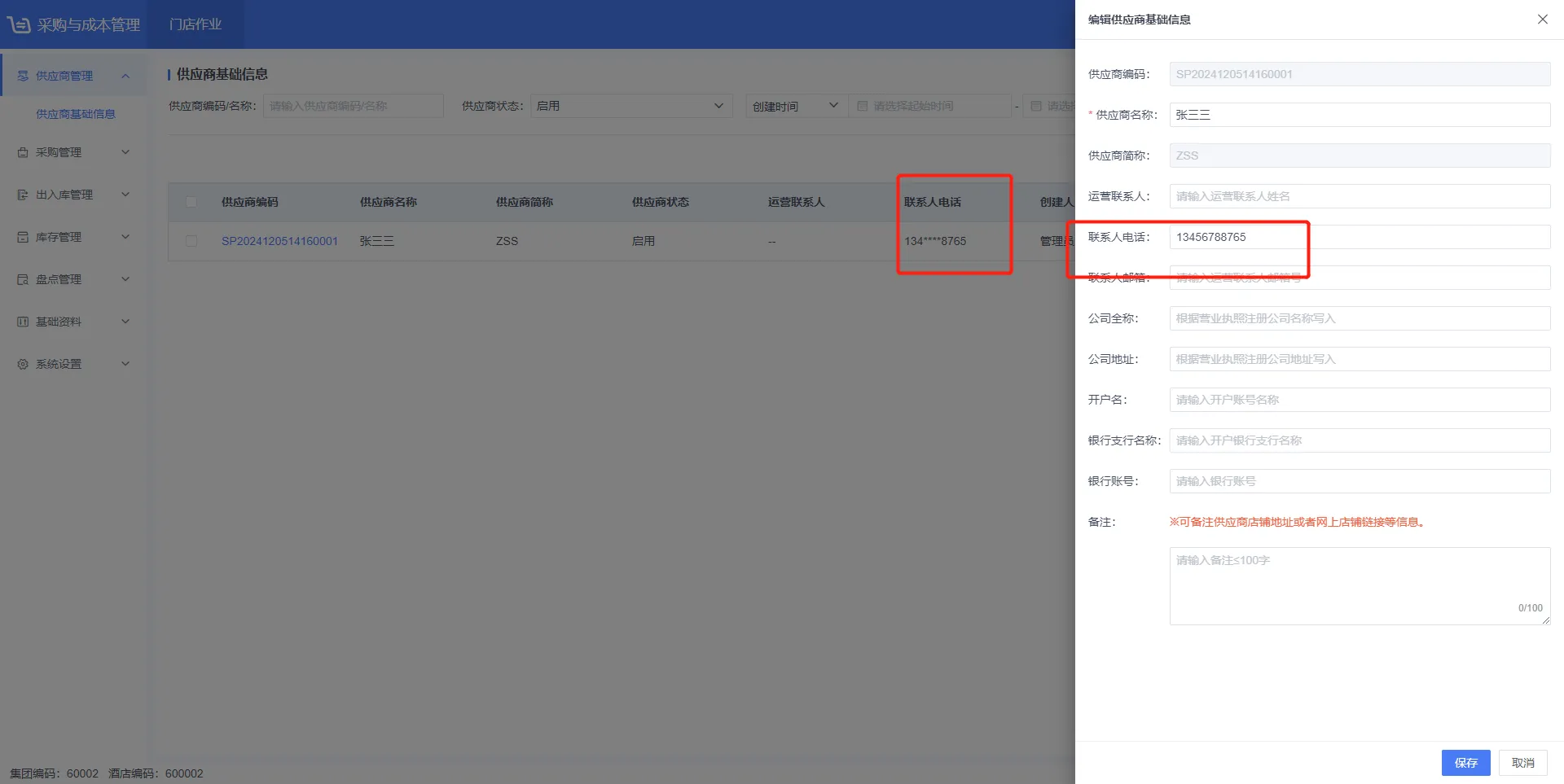1564x784 pixels.
Task: Click the 公司地址 input field
Action: [1360, 359]
